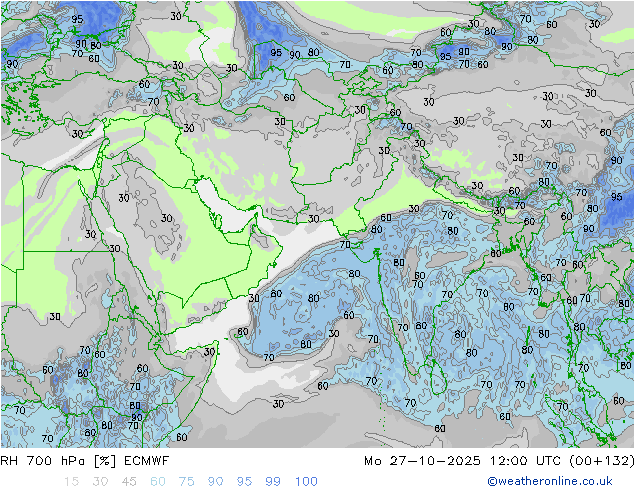Pick the 45 value in the legend
Viewport: 634px width, 490px height.
click(129, 482)
